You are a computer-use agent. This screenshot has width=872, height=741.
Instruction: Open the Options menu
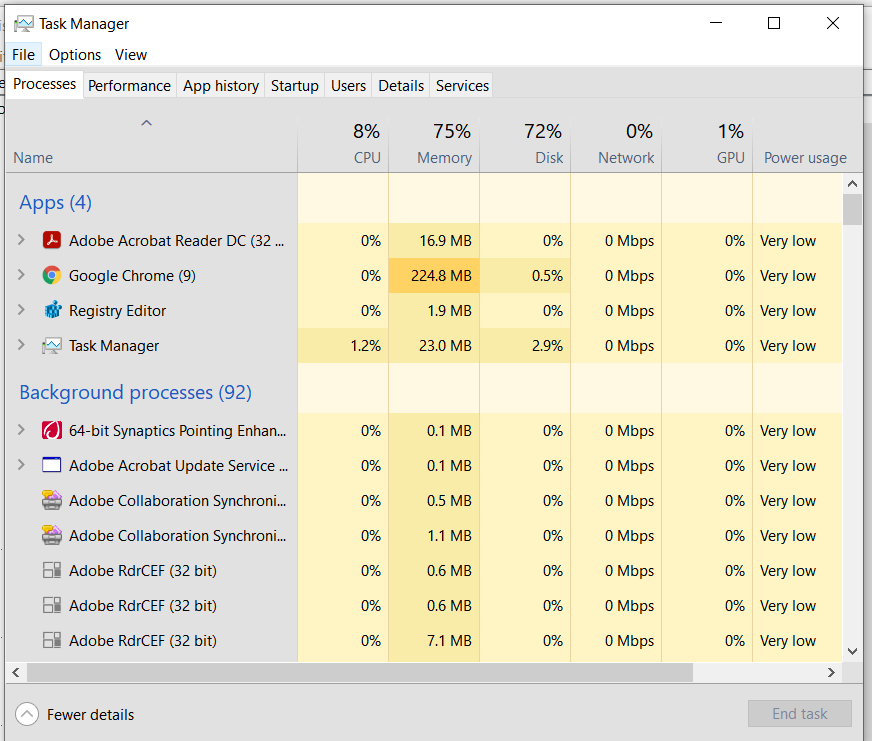[x=75, y=55]
